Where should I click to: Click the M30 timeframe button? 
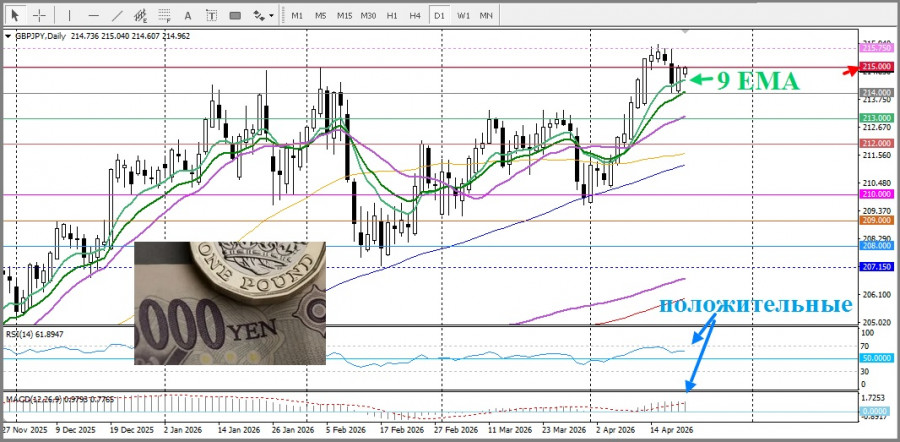[x=368, y=15]
